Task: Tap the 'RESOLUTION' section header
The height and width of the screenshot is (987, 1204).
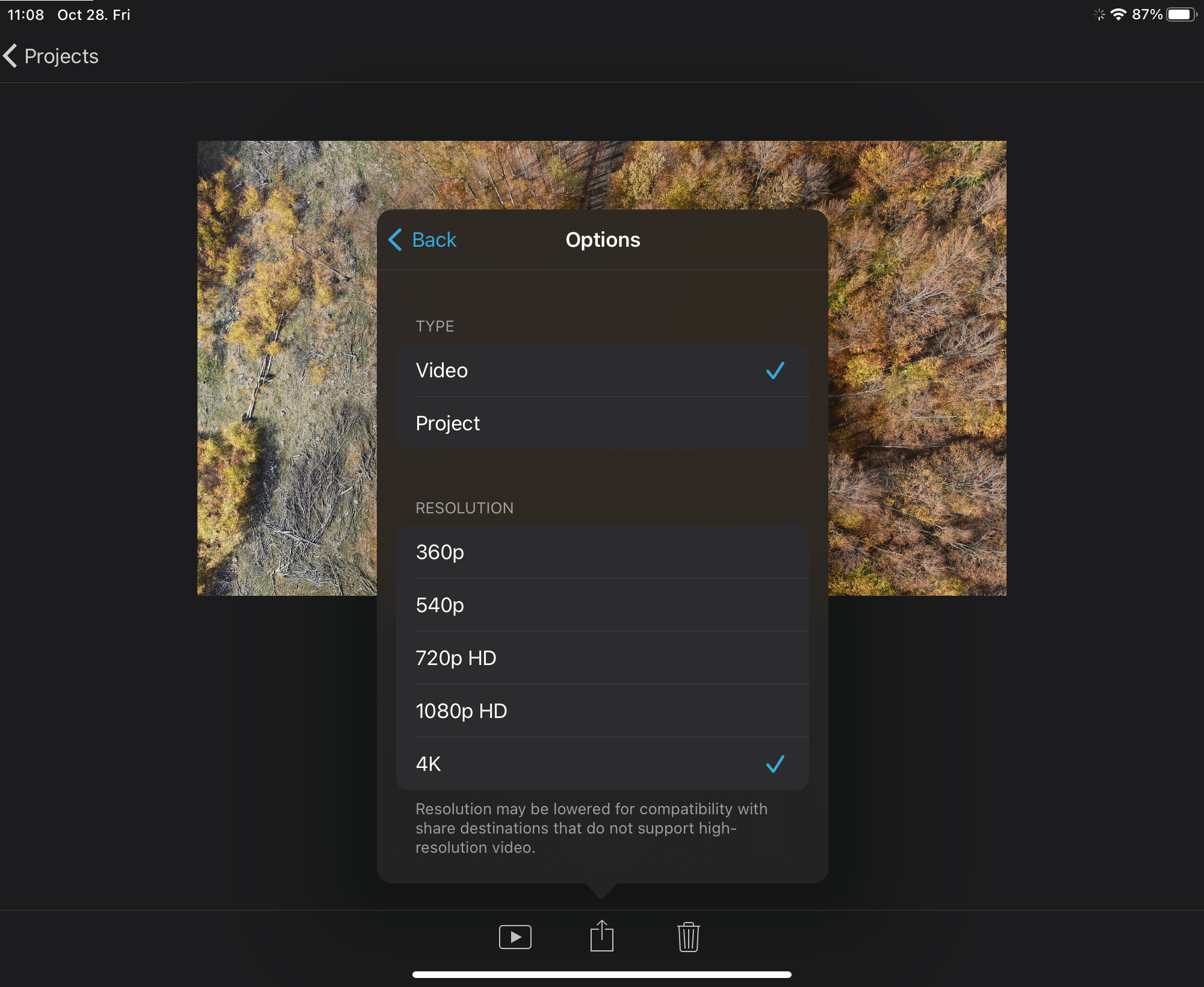Action: click(464, 508)
